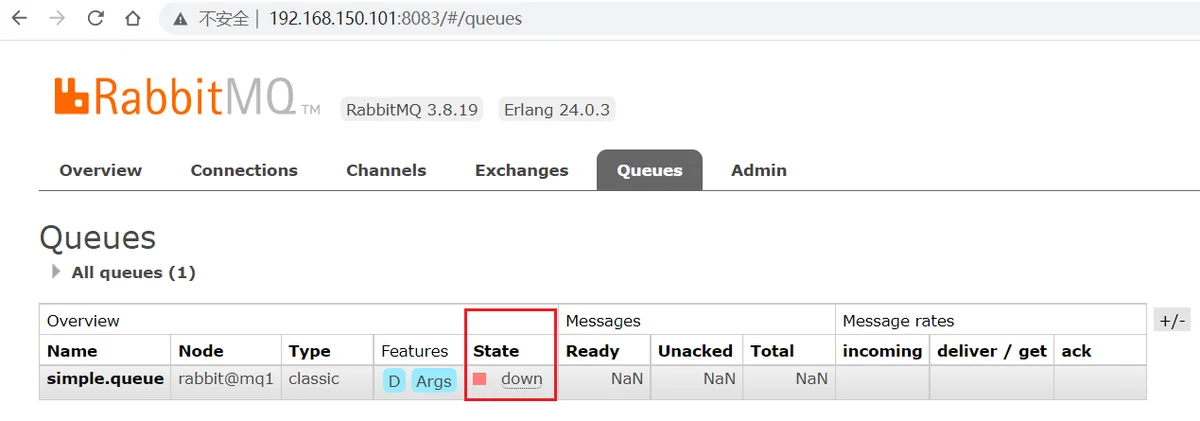The height and width of the screenshot is (421, 1200).
Task: Click the D durable feature badge
Action: [394, 381]
